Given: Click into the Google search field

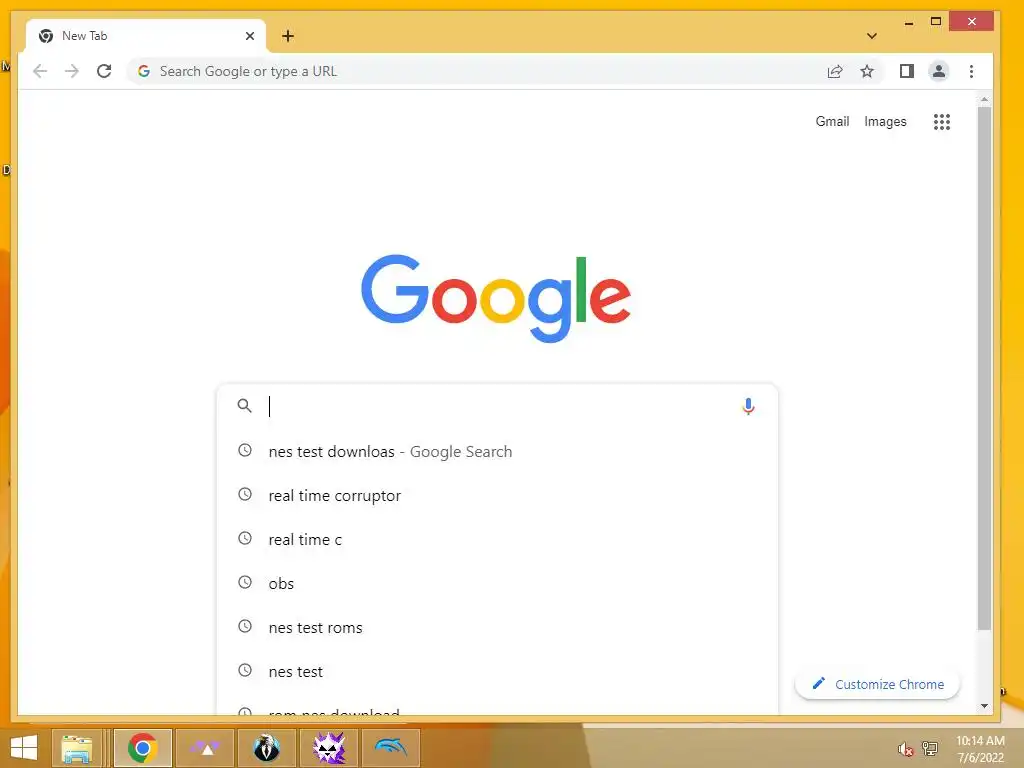Looking at the screenshot, I should (x=496, y=406).
